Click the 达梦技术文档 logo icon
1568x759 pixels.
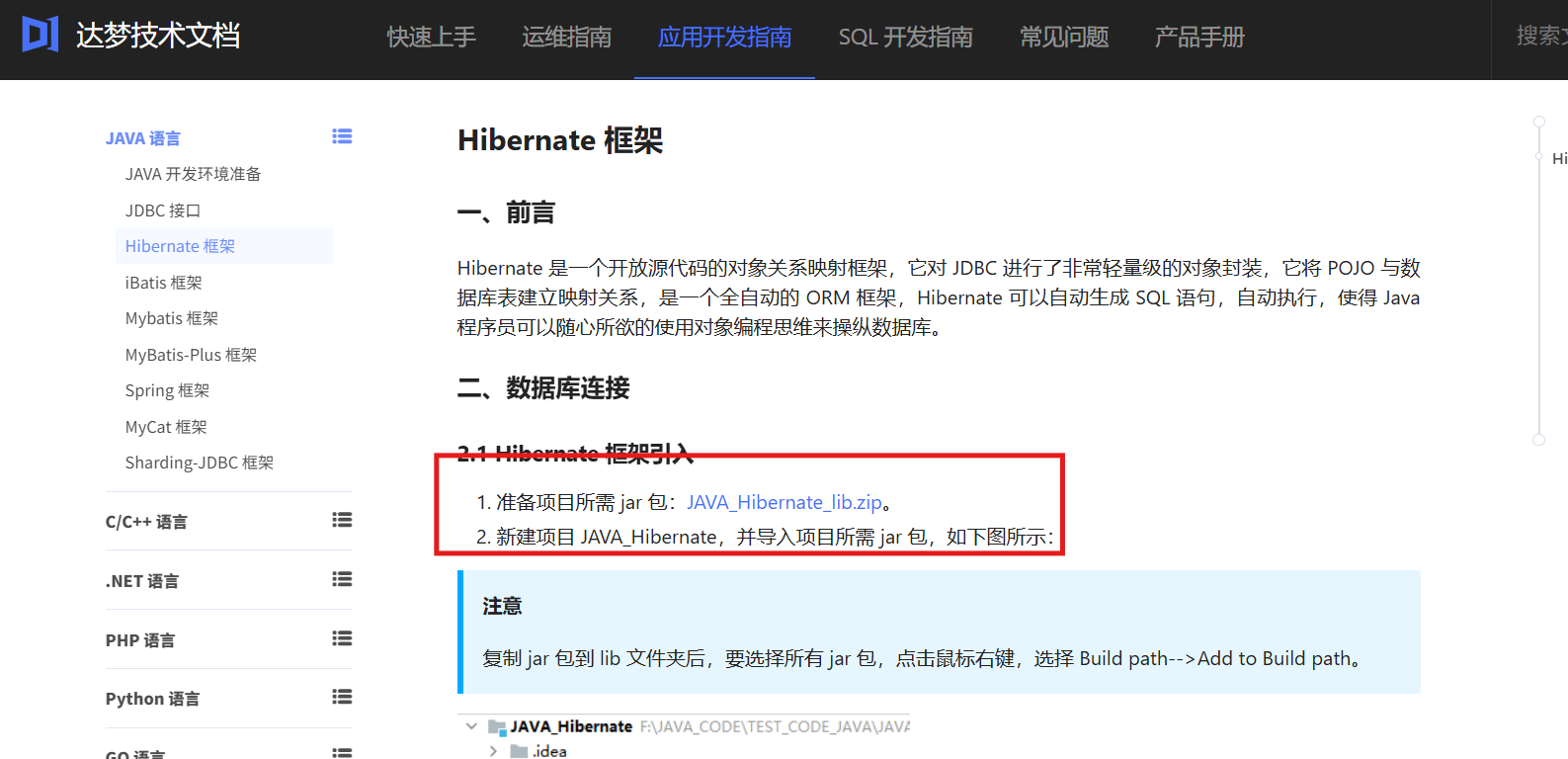tap(41, 35)
